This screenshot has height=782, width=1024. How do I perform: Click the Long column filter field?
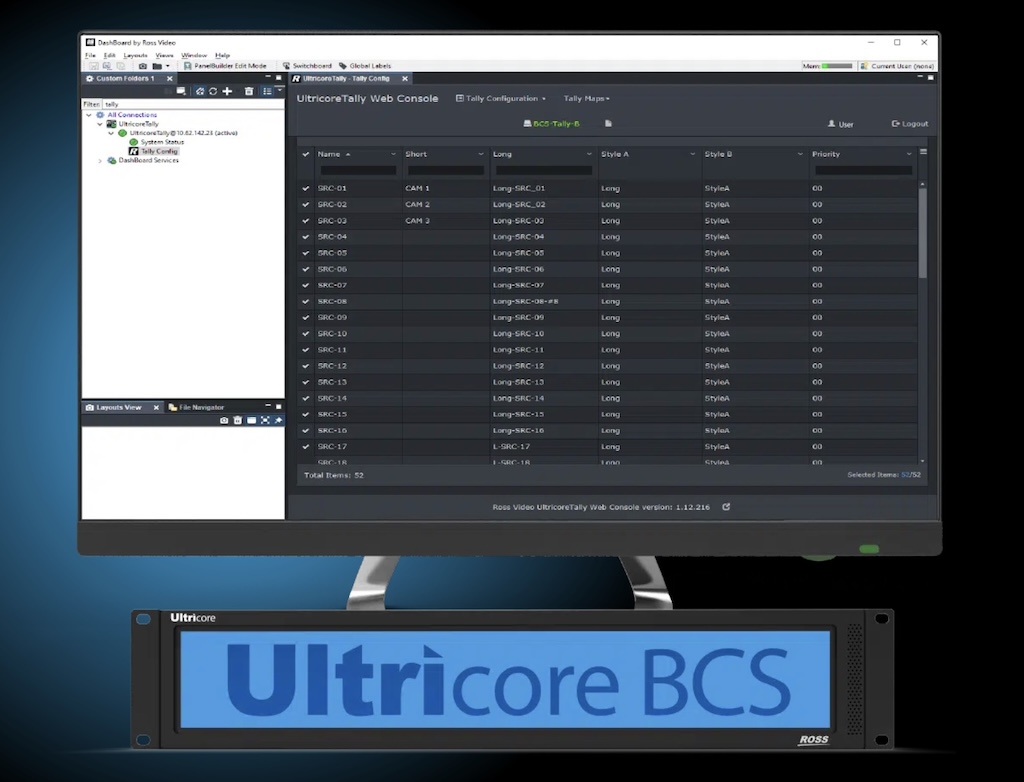[x=544, y=171]
